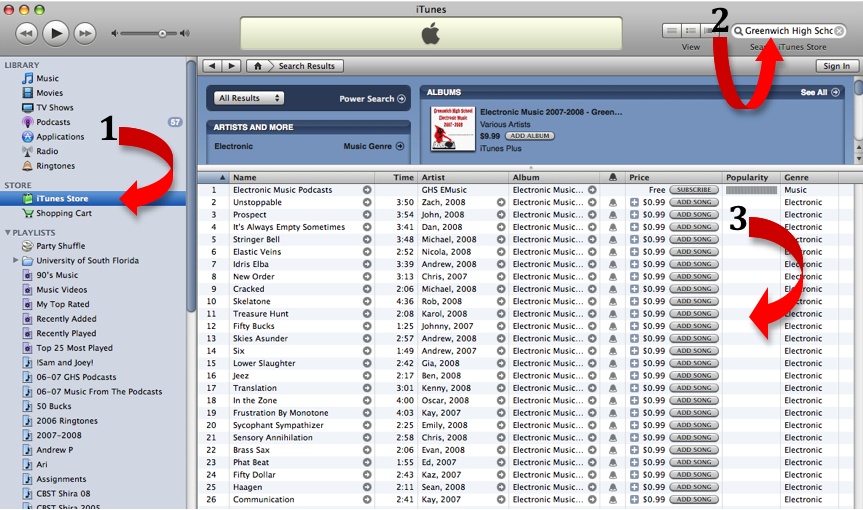Add the song Skelatone to cart
This screenshot has width=863, height=510.
click(x=693, y=301)
